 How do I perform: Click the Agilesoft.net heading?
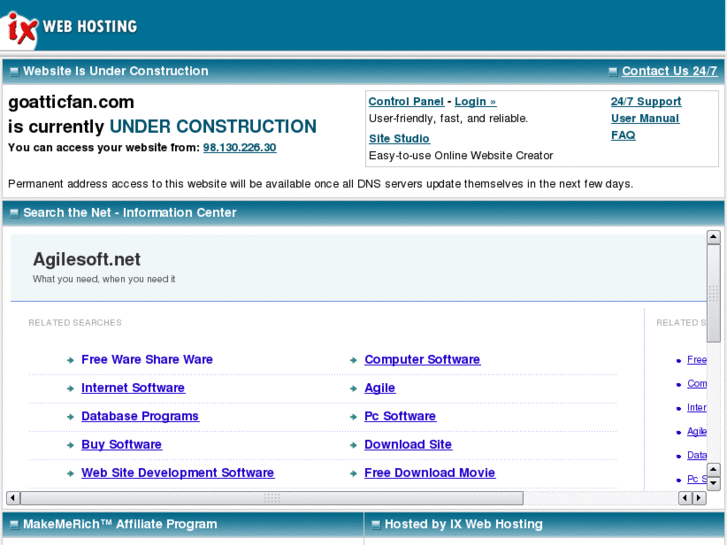(x=87, y=259)
